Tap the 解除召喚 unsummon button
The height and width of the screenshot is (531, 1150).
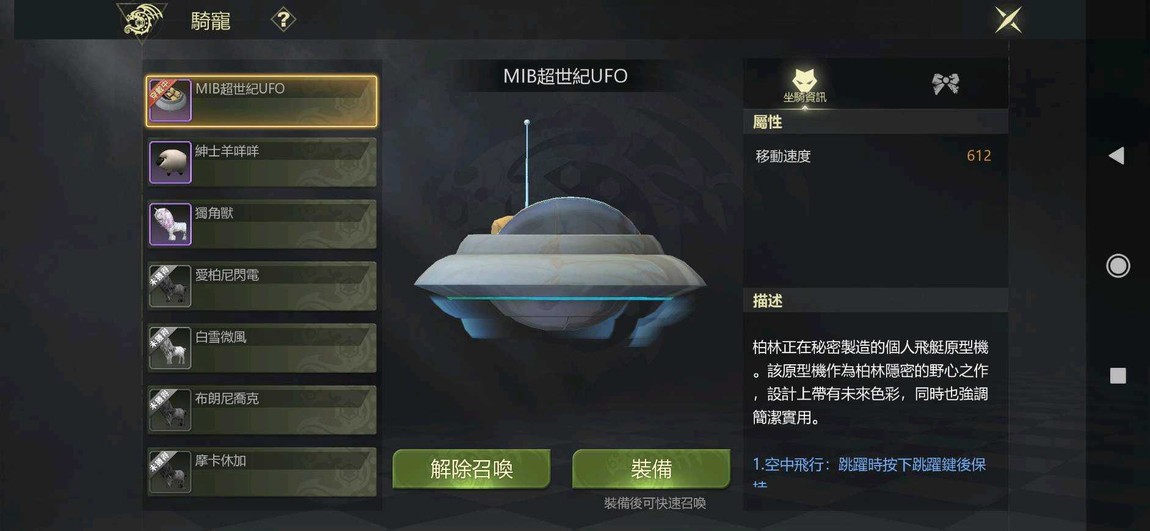click(471, 469)
